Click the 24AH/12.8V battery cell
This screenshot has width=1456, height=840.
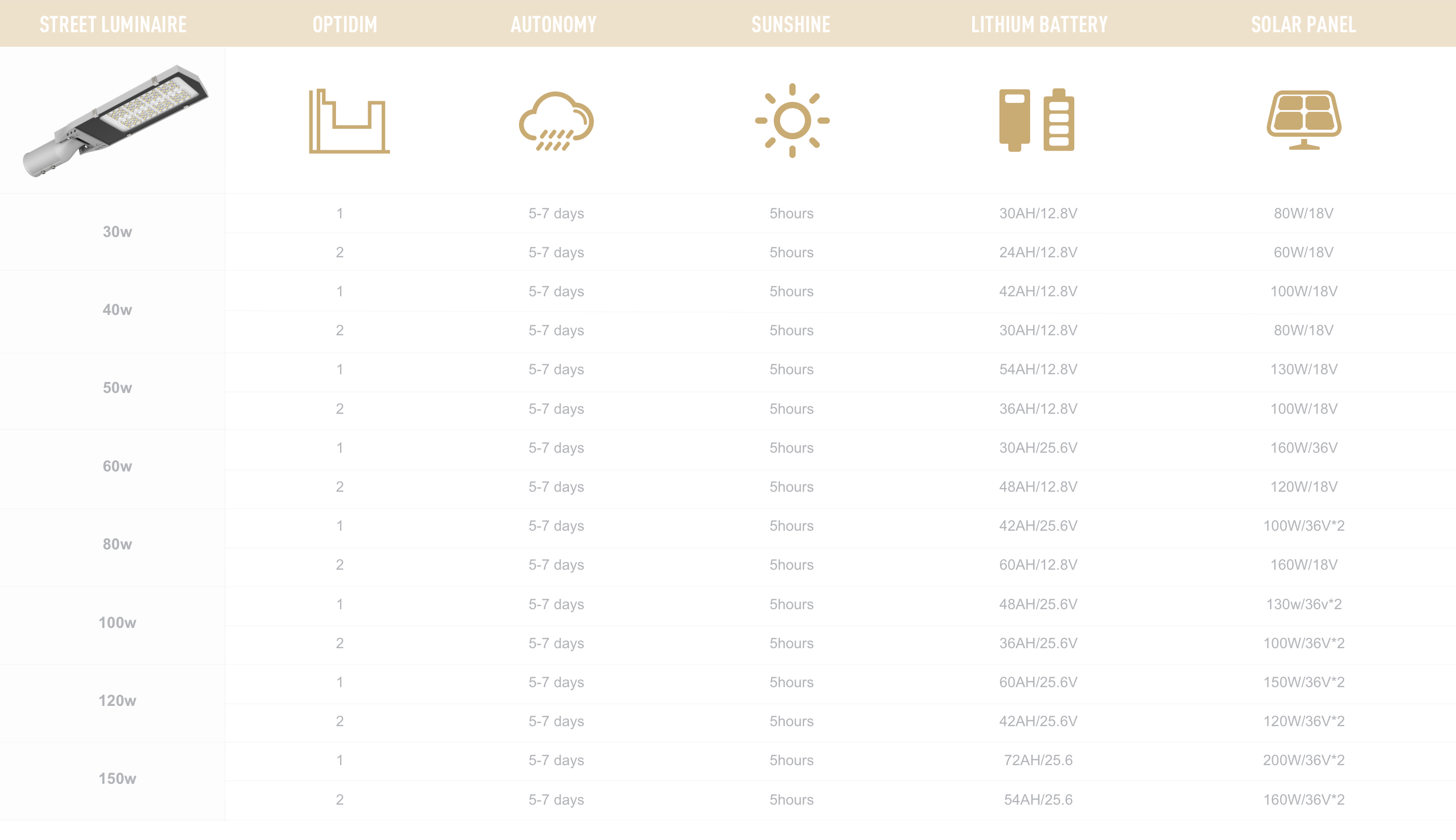(x=1038, y=252)
